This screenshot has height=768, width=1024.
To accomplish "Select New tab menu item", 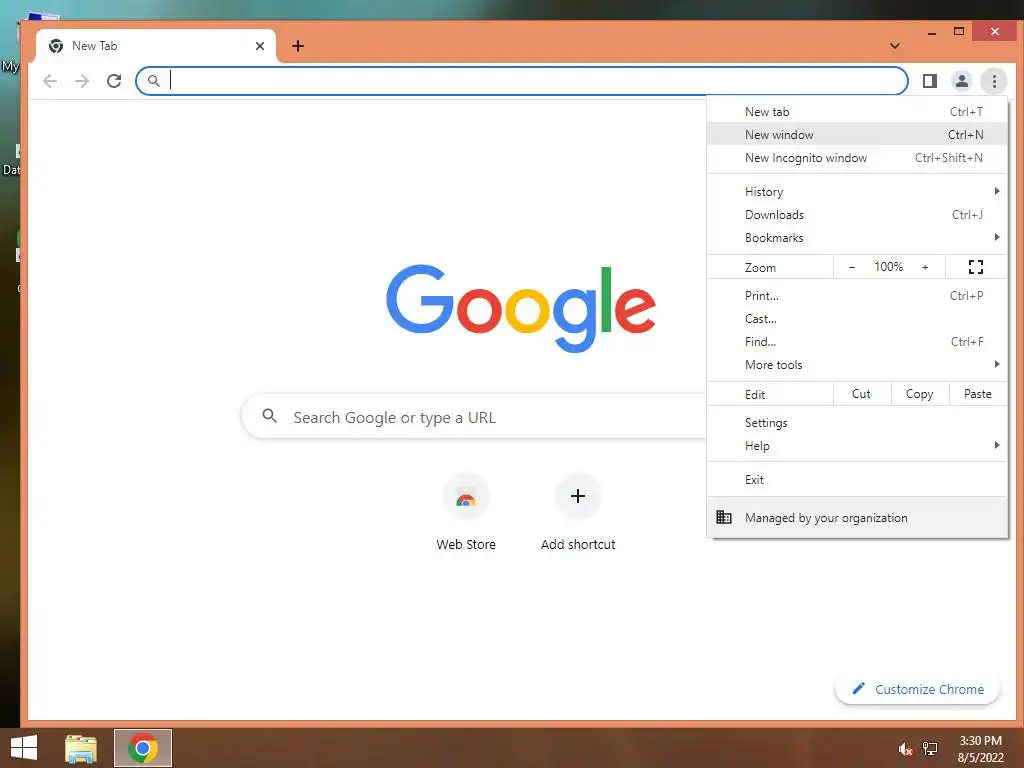I will click(x=857, y=112).
